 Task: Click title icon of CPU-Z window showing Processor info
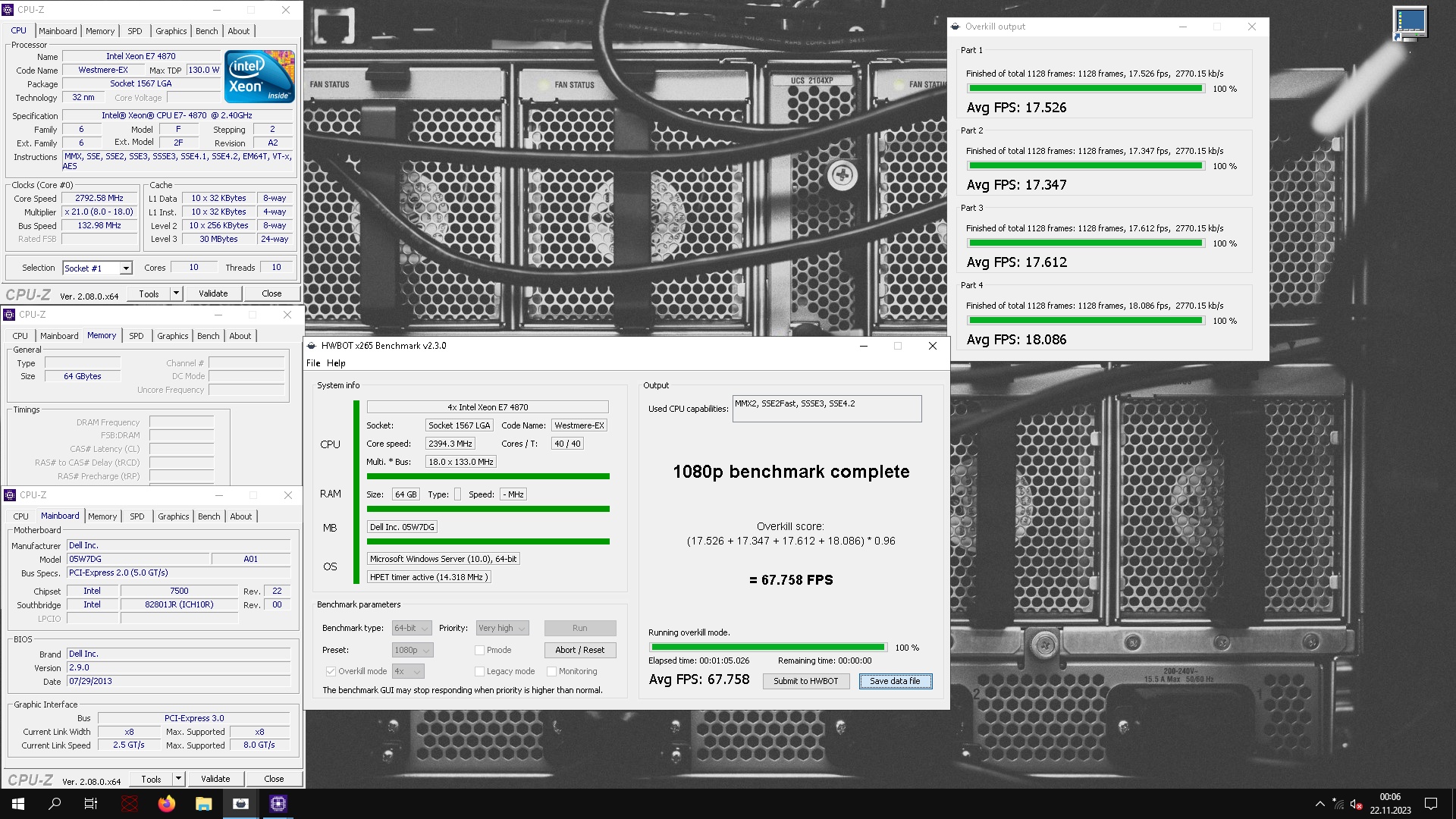[8, 10]
